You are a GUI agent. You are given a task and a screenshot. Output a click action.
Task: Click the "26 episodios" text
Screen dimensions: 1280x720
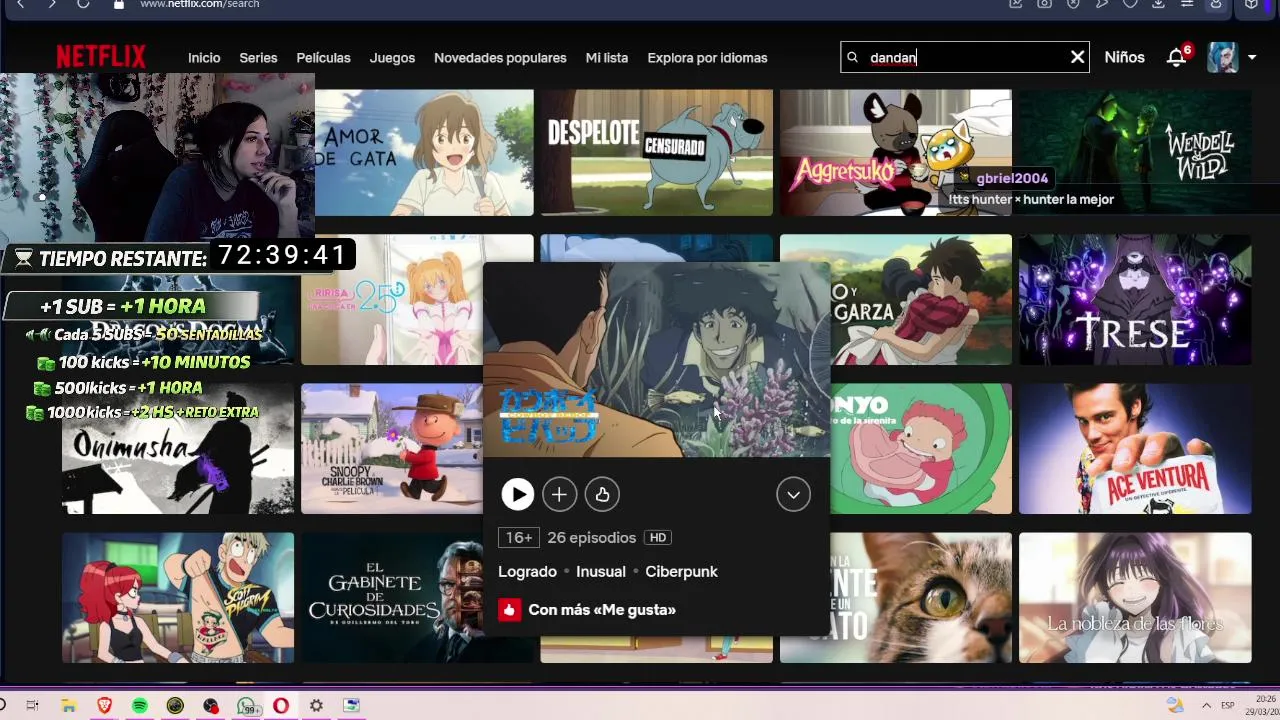click(591, 538)
